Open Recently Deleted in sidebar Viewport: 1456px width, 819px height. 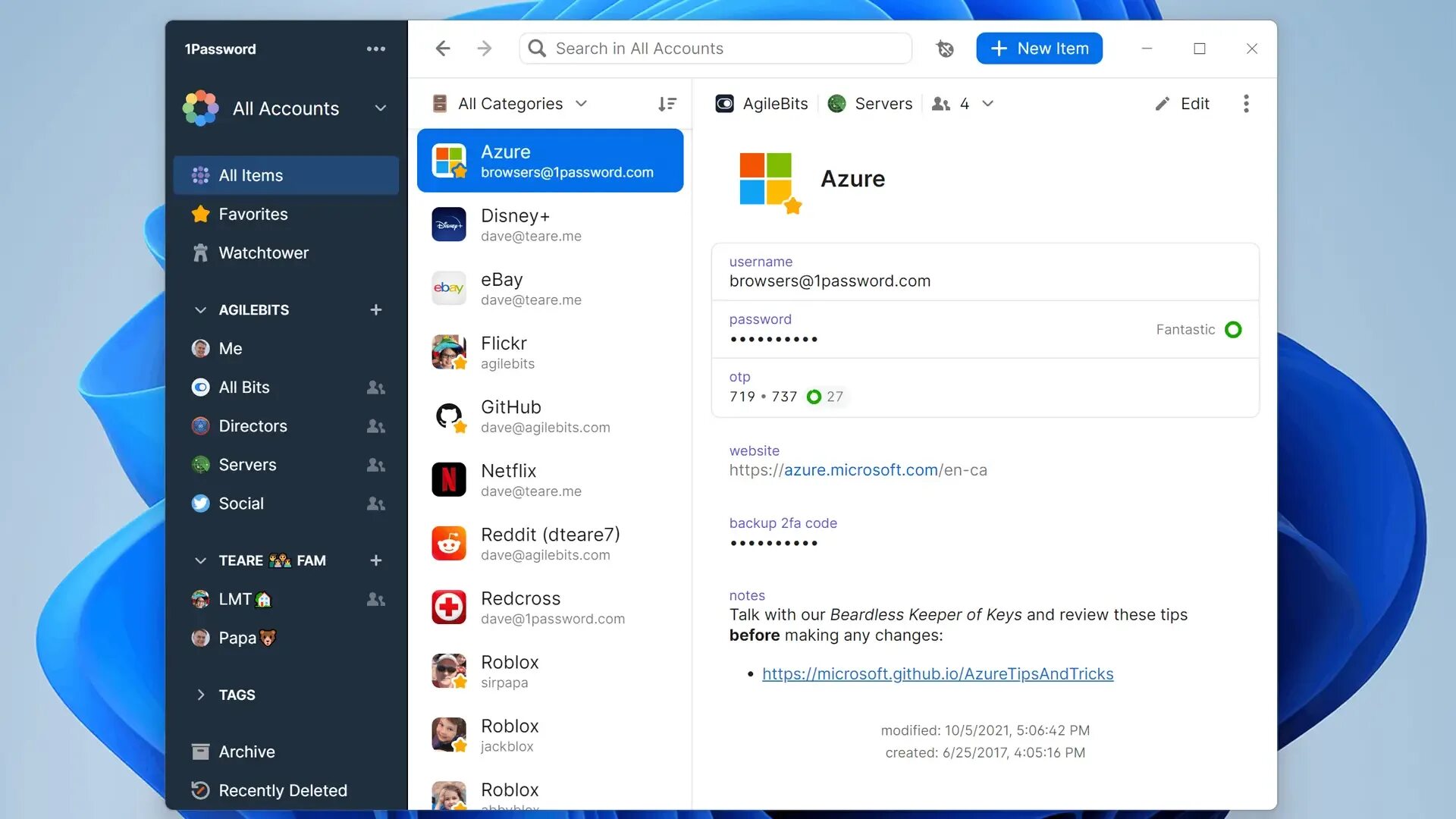282,790
